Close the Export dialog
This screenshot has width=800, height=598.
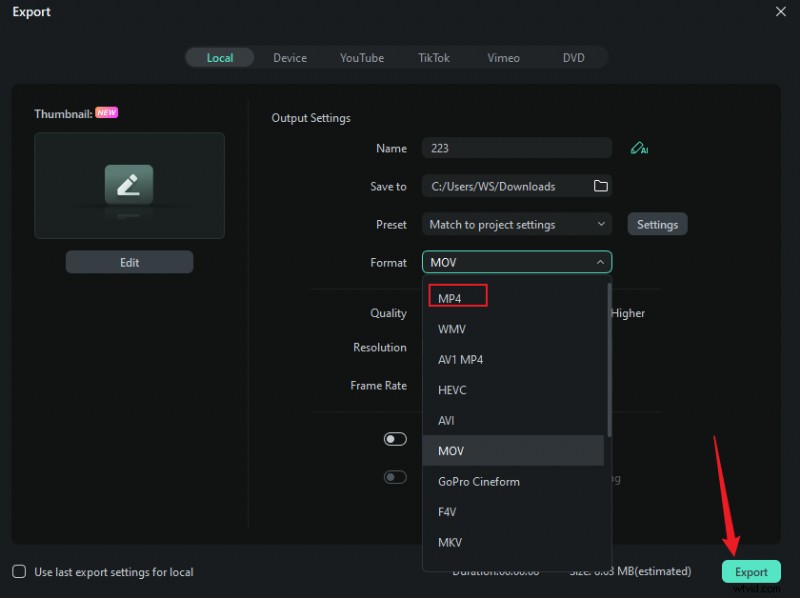pyautogui.click(x=781, y=12)
